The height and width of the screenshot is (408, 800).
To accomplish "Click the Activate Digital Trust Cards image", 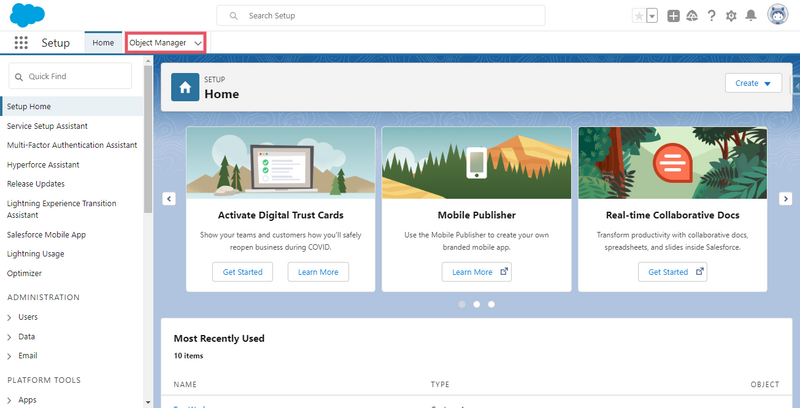I will pyautogui.click(x=281, y=163).
